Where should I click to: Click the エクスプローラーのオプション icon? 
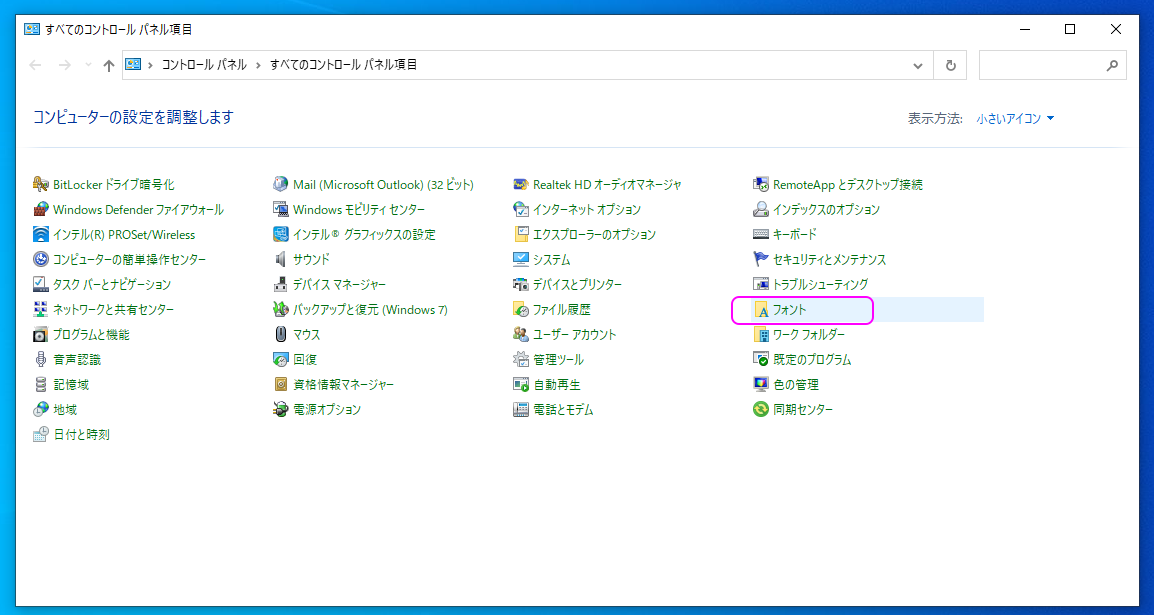point(521,234)
